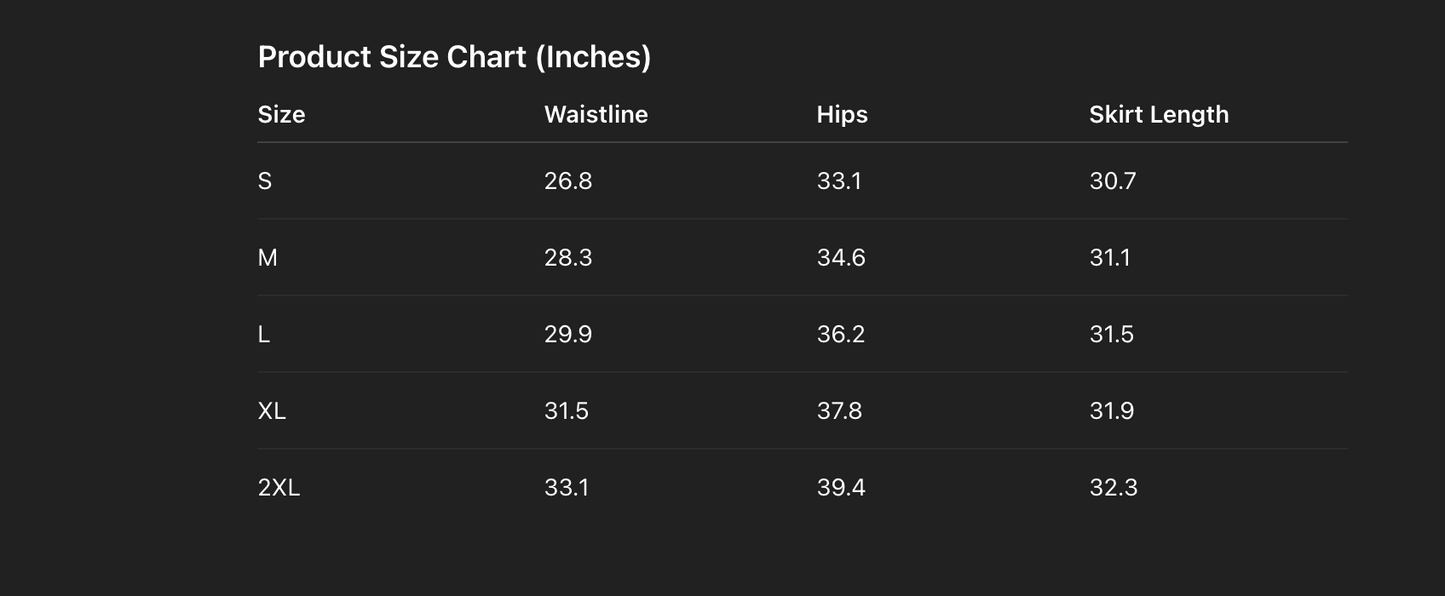This screenshot has height=596, width=1445.
Task: Click the 30.7 skirt length value
Action: 1113,181
